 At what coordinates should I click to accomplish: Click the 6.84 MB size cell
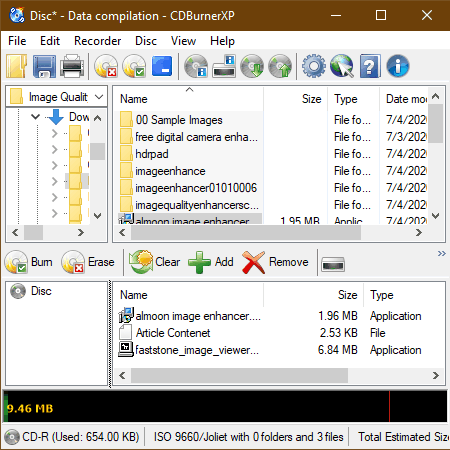click(x=338, y=350)
